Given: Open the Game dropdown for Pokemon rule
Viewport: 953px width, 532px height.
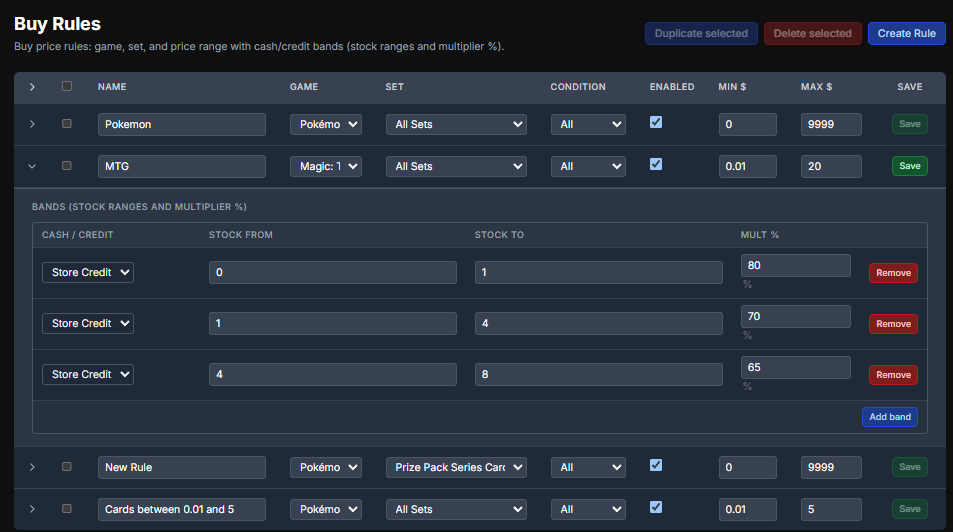Looking at the screenshot, I should pos(326,124).
